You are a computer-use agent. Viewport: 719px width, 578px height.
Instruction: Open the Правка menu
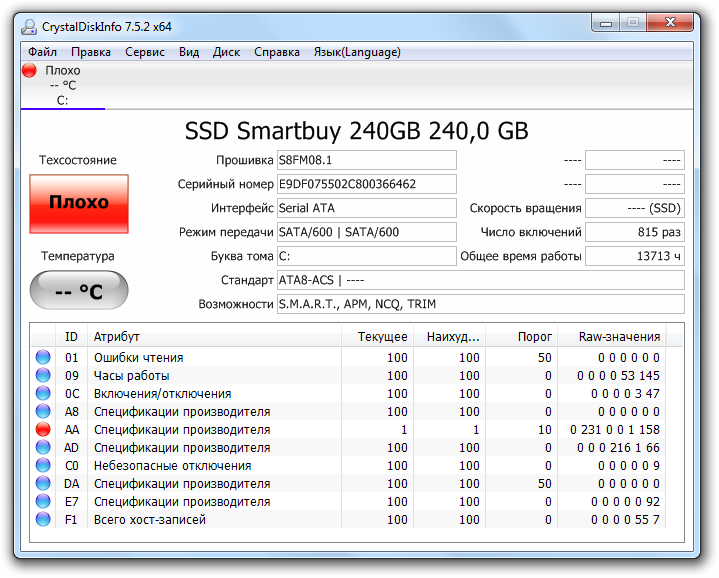pos(91,52)
